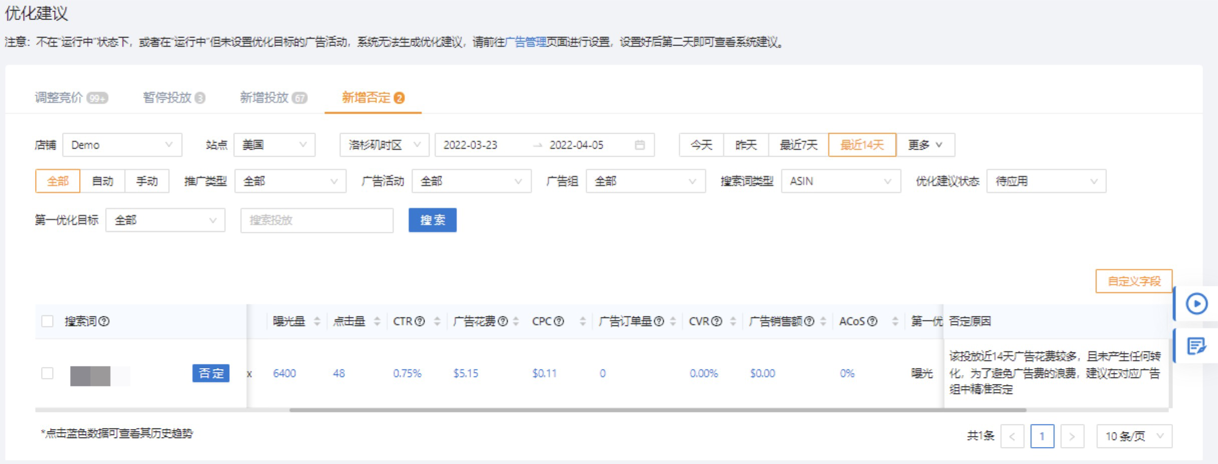Switch to 调整竞价 tab
Screen dimensions: 1218x464
71,98
